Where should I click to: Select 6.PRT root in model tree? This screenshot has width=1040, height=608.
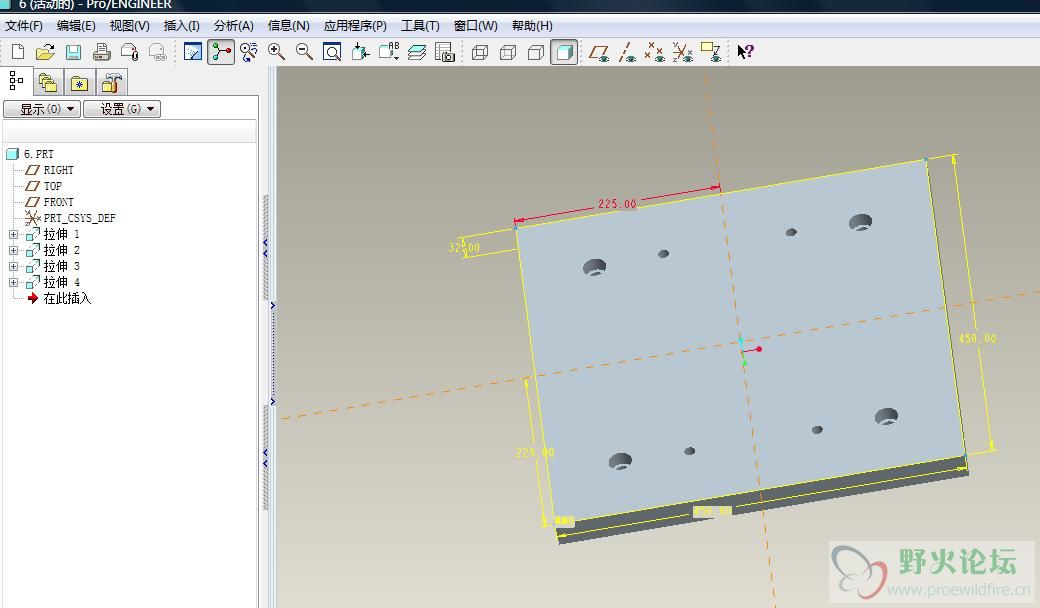click(x=38, y=154)
